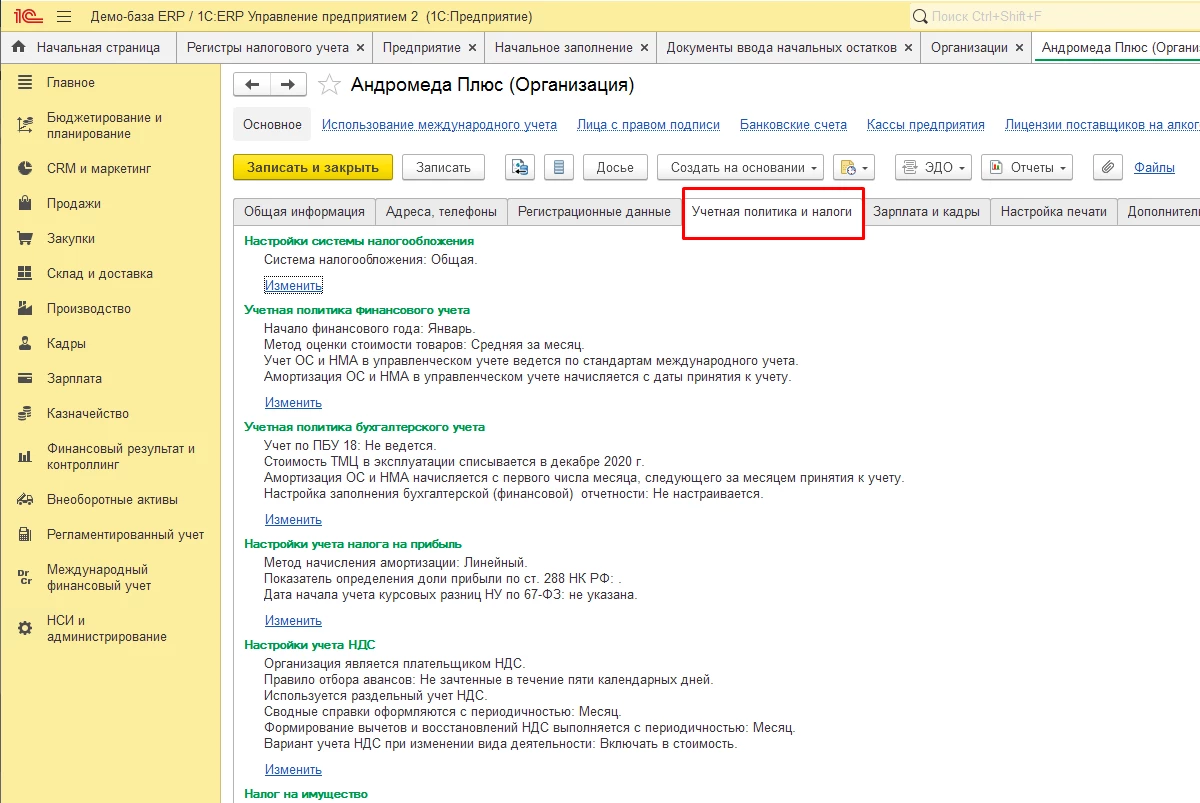Open the home icon tab Начальная страница

[x=87, y=47]
